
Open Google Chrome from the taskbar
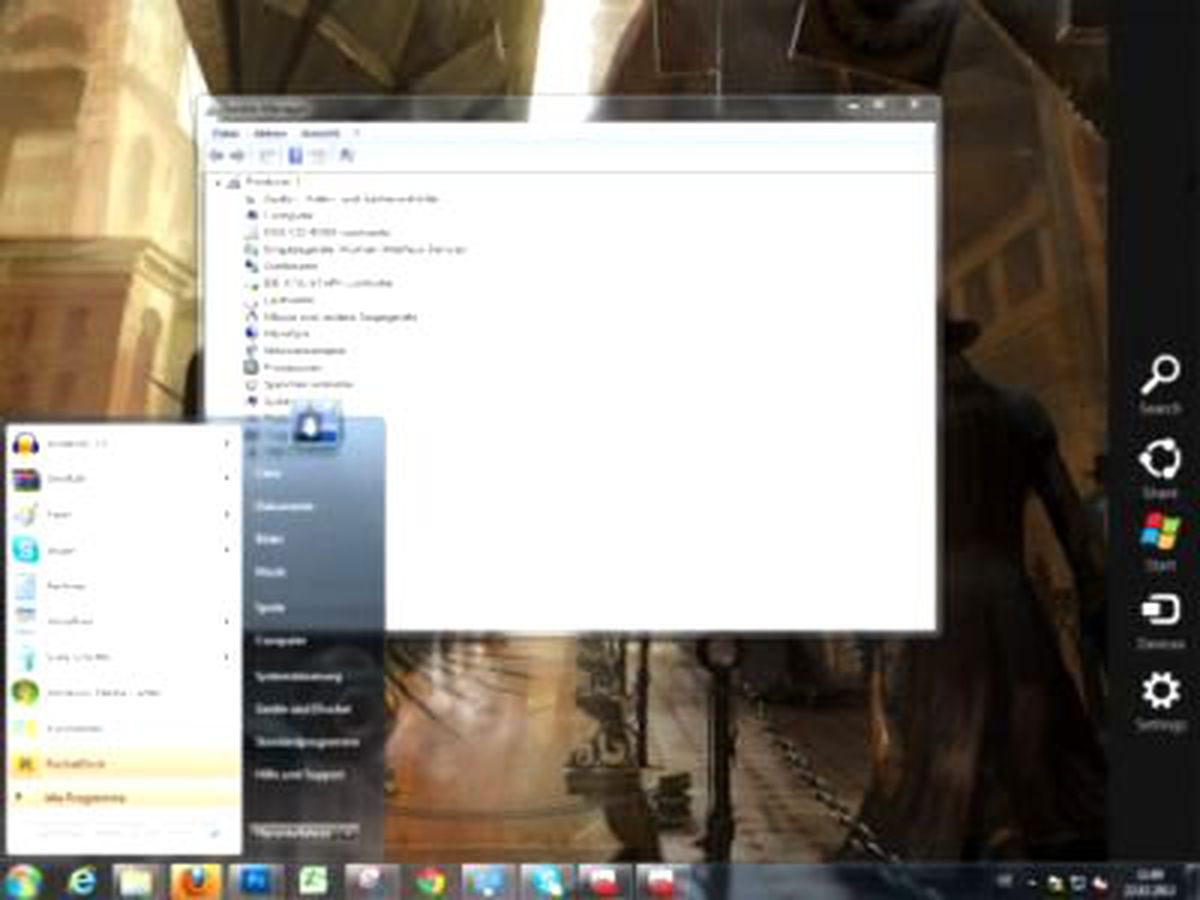[x=430, y=881]
